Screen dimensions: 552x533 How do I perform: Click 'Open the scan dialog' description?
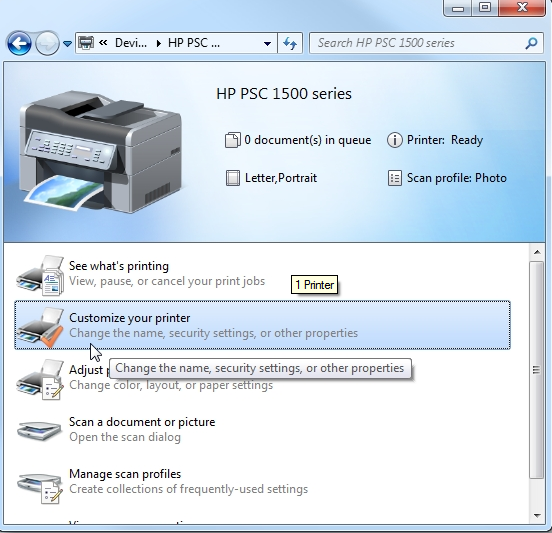click(125, 437)
